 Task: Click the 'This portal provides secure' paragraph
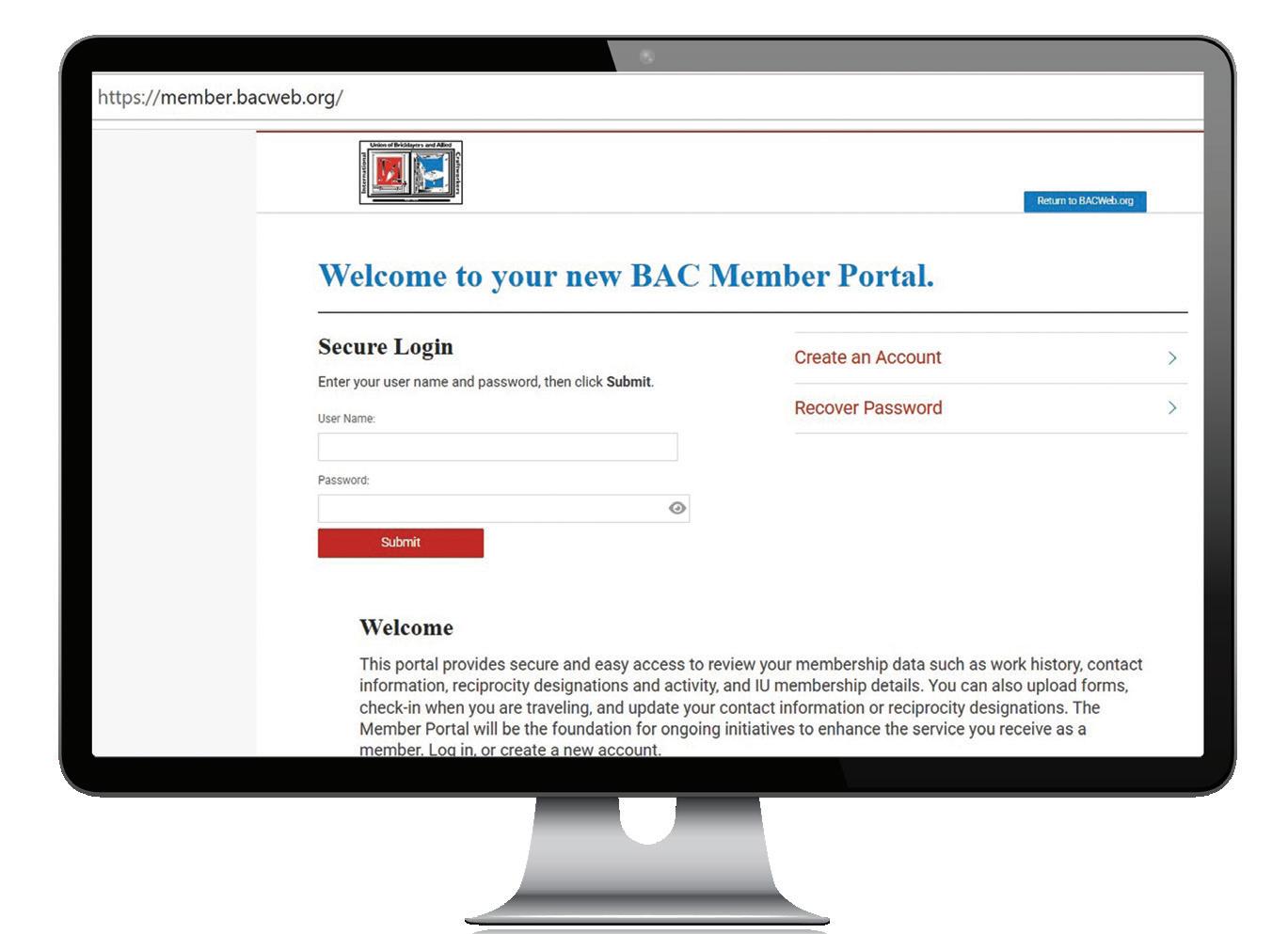[751, 706]
